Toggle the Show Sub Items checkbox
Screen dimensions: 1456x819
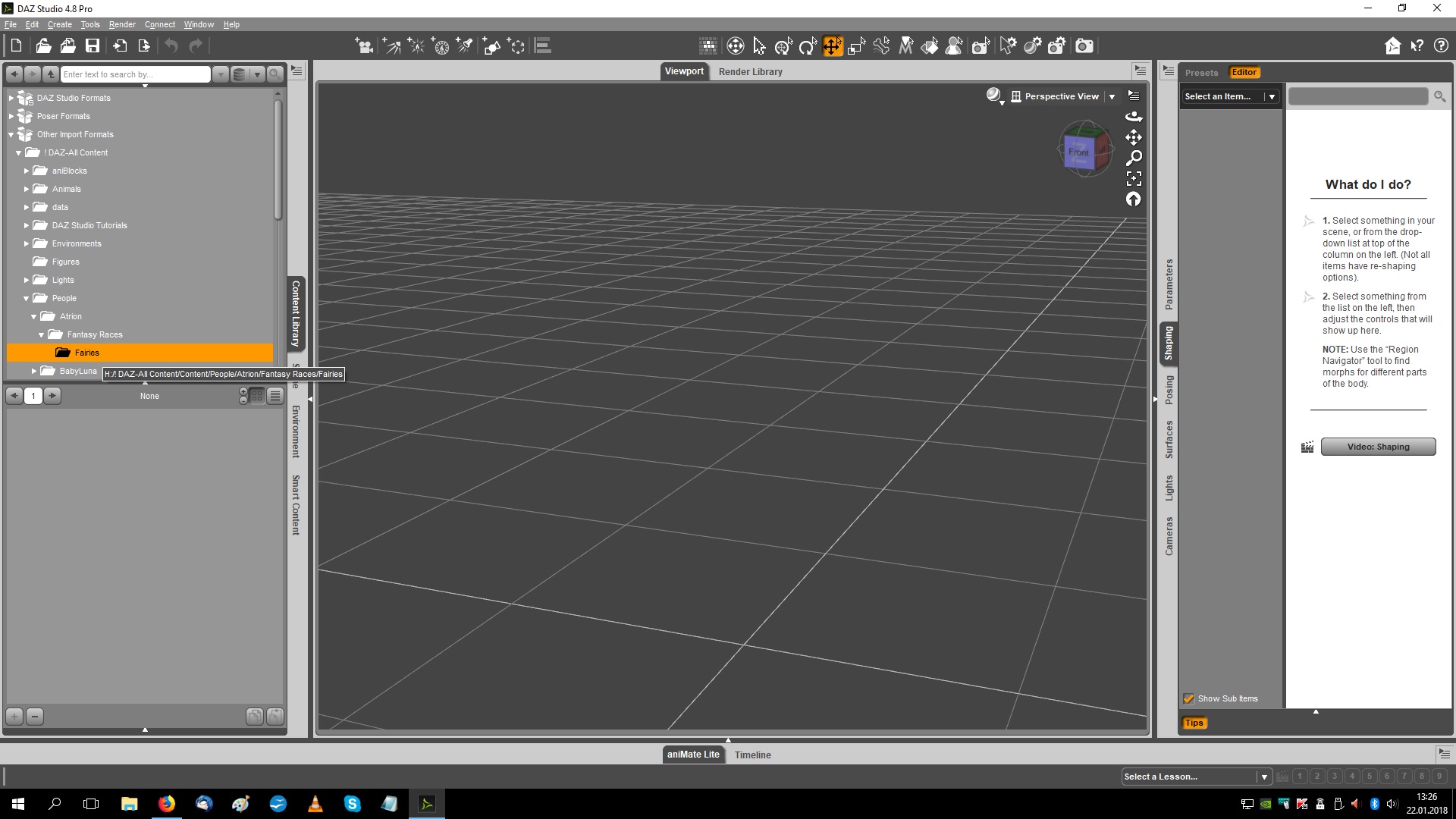(x=1188, y=698)
